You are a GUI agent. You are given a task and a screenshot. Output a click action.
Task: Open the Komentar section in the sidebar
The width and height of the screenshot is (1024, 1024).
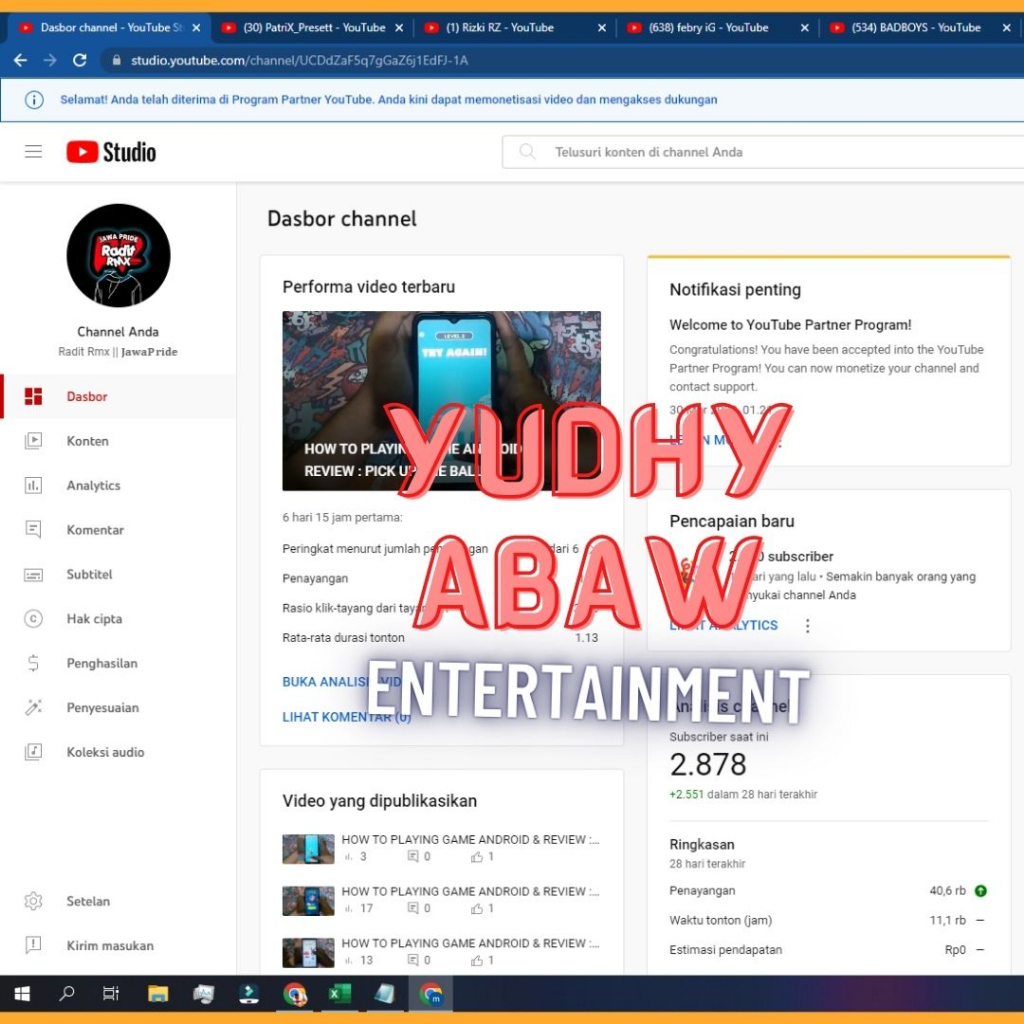(95, 530)
